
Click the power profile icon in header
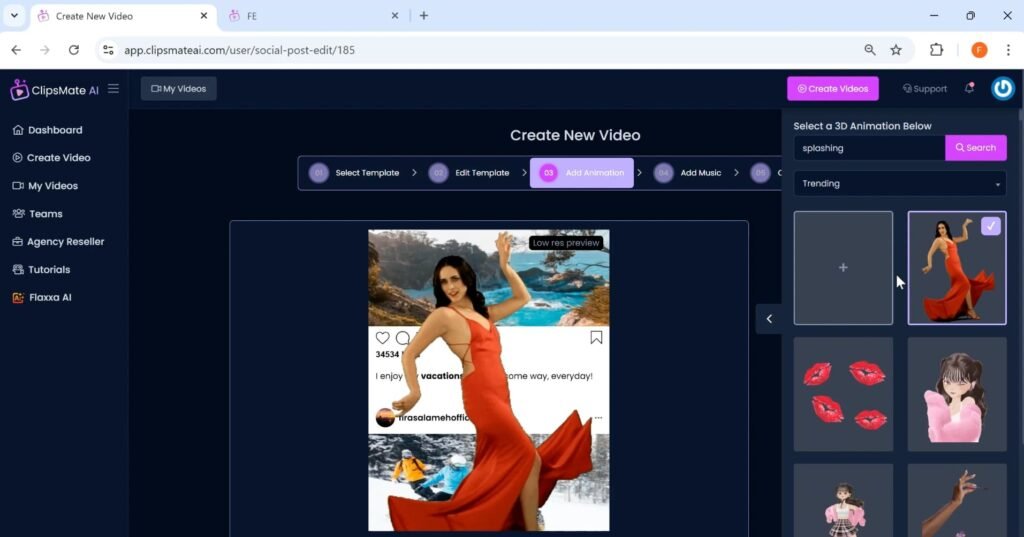(x=1002, y=88)
